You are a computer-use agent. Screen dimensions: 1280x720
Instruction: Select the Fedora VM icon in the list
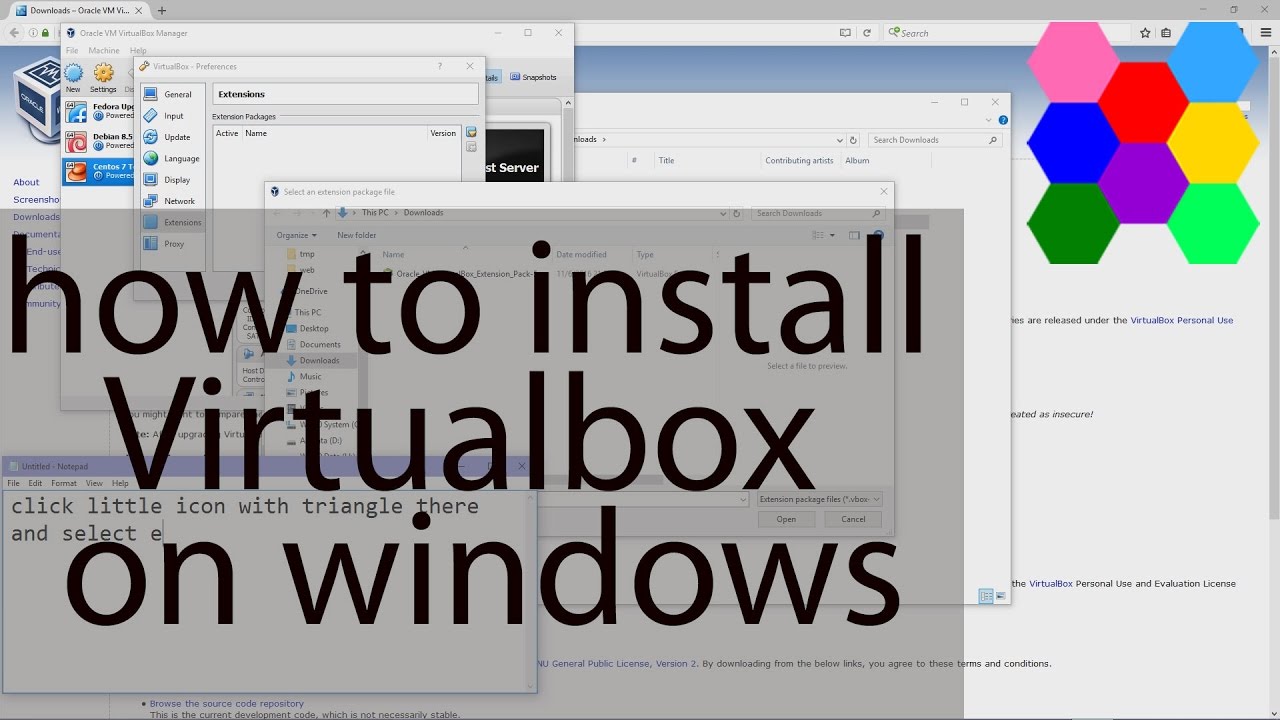tap(76, 112)
